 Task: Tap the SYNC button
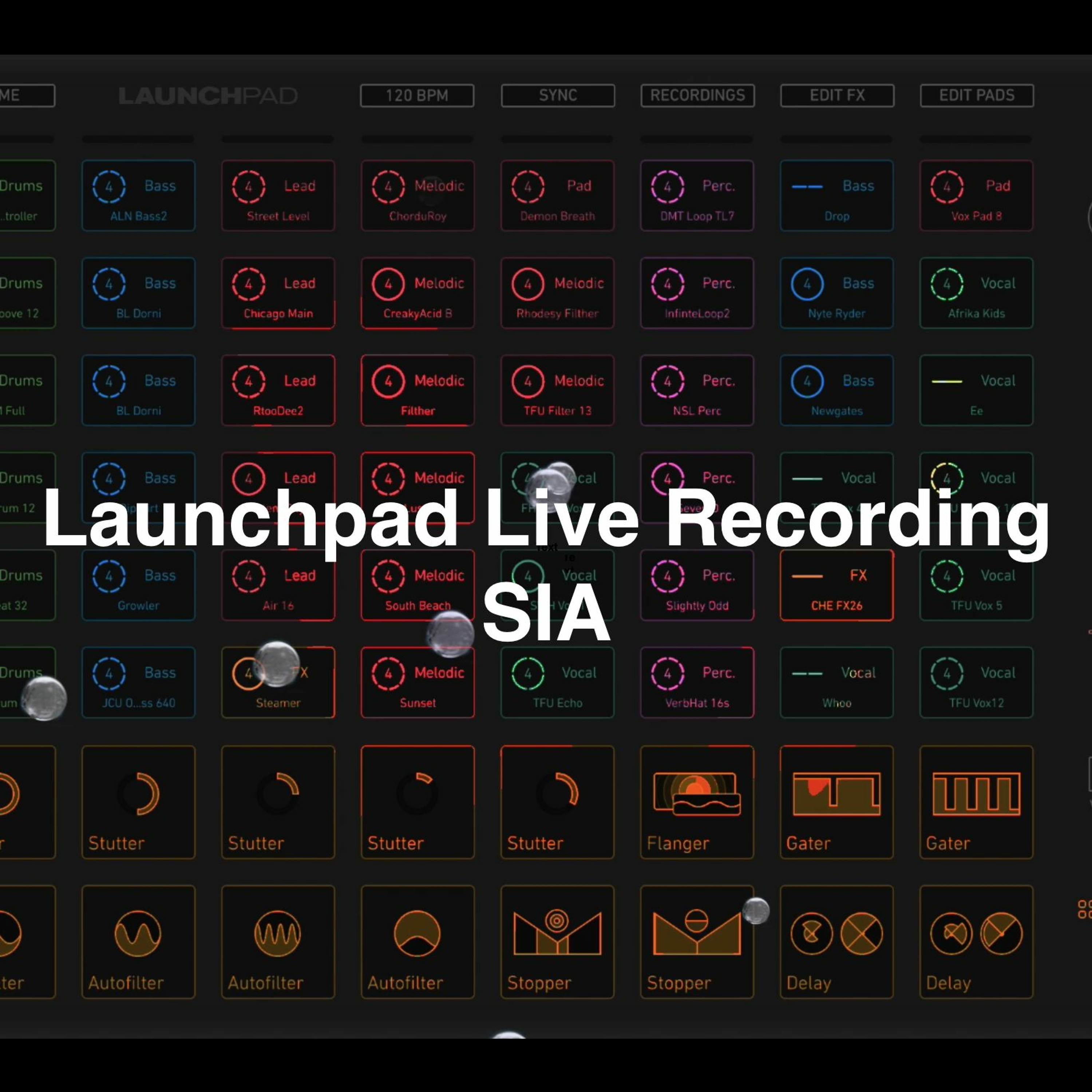pyautogui.click(x=558, y=95)
